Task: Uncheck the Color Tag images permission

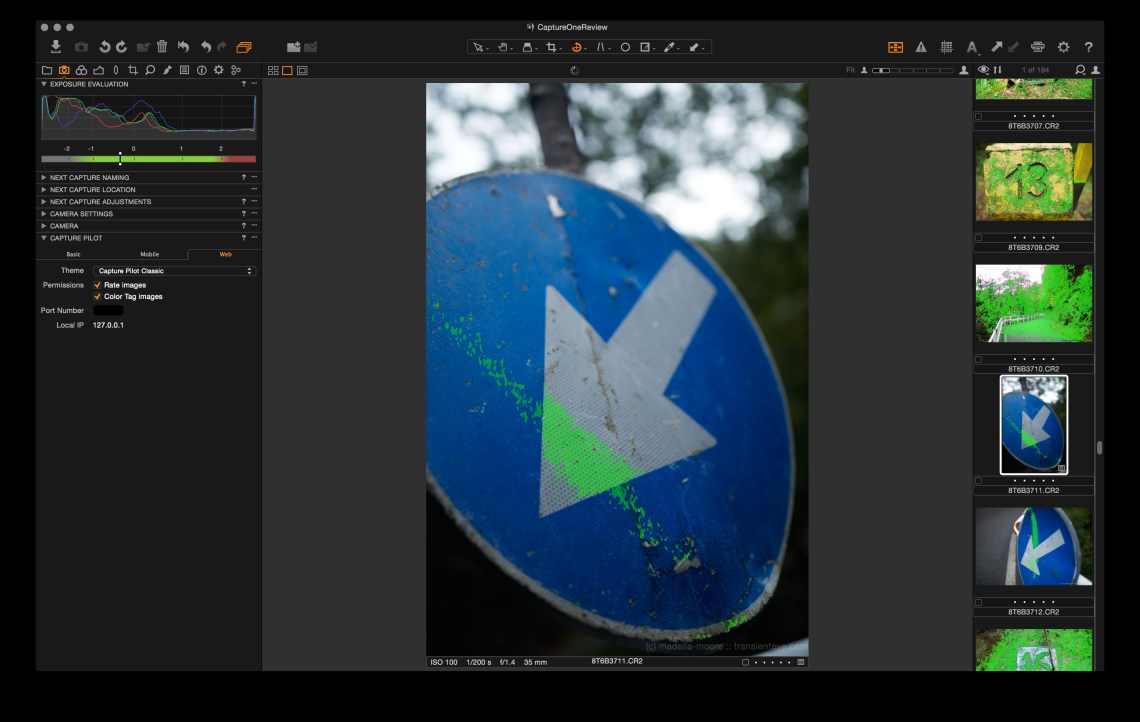Action: click(x=97, y=297)
